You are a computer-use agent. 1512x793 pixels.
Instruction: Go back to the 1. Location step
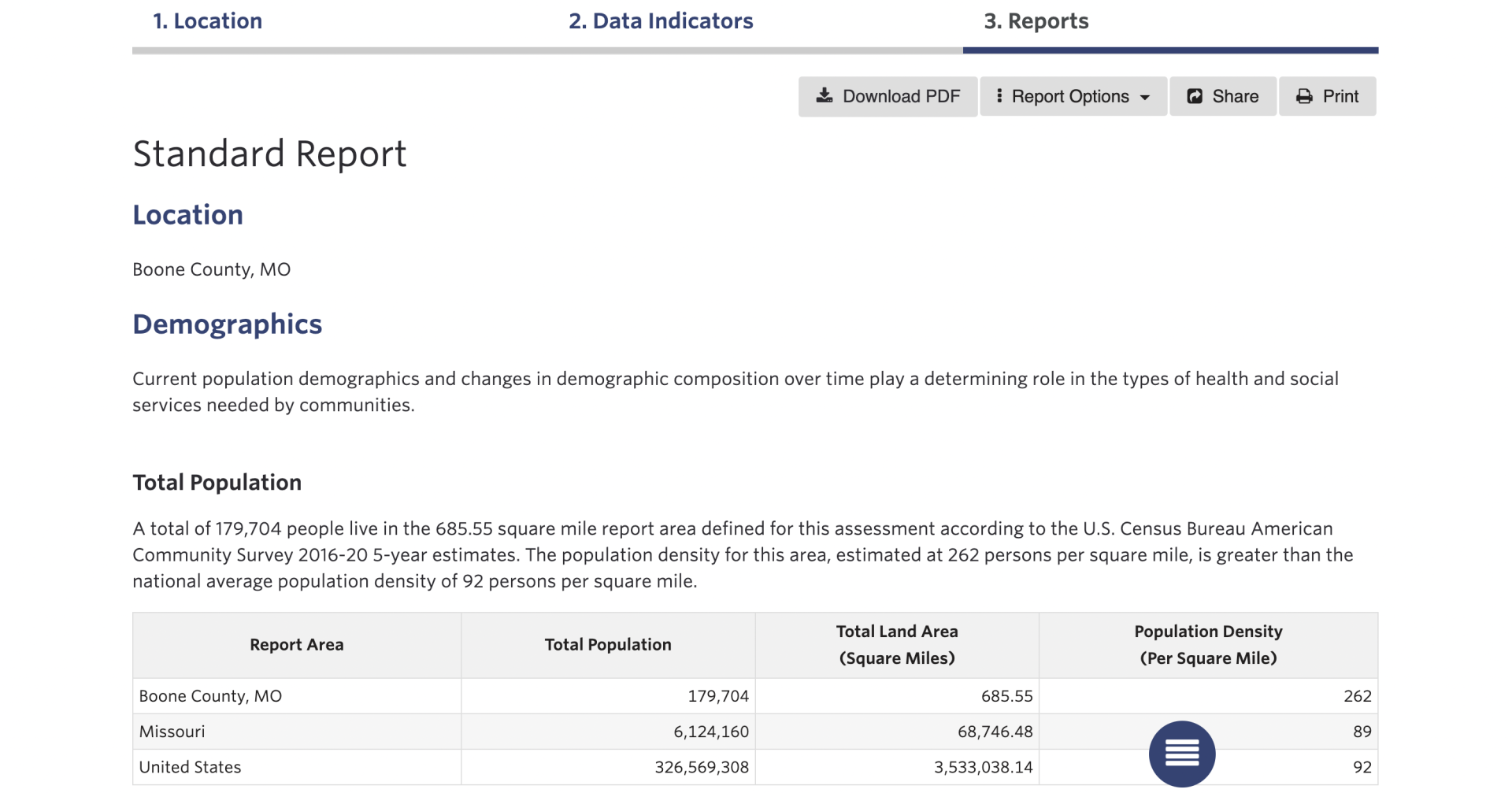(207, 21)
